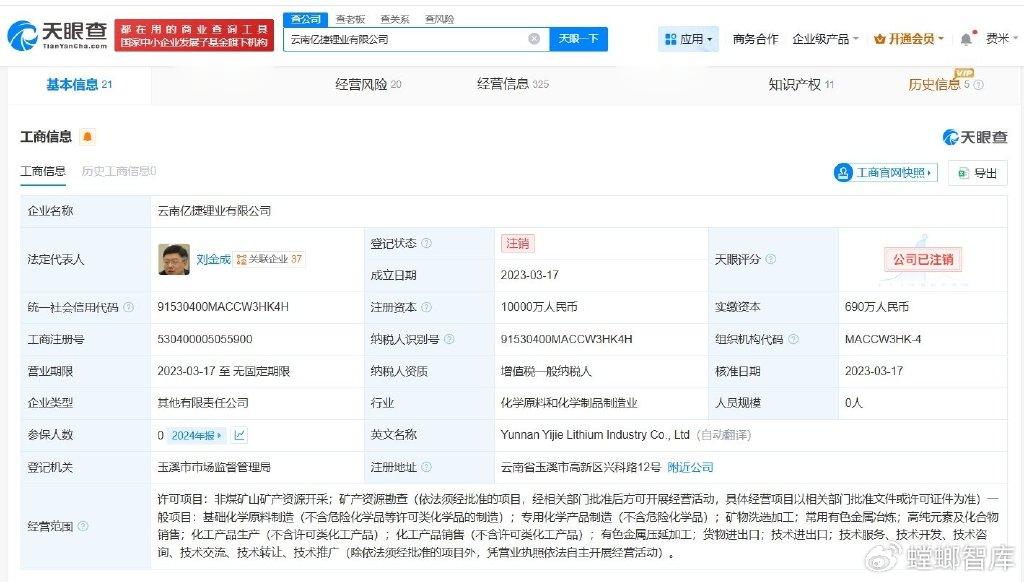Click 关联企业 37 badge

click(x=269, y=259)
